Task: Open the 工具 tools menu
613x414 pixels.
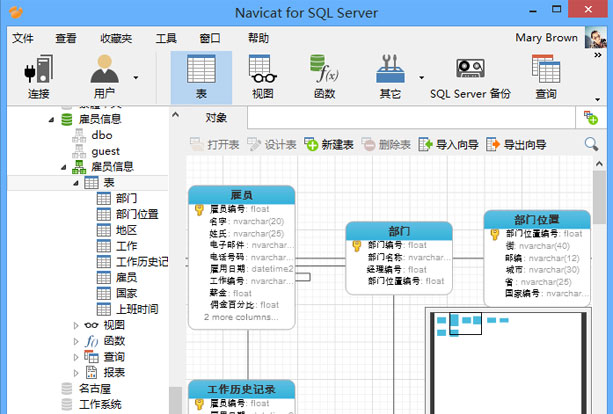Action: pos(166,38)
